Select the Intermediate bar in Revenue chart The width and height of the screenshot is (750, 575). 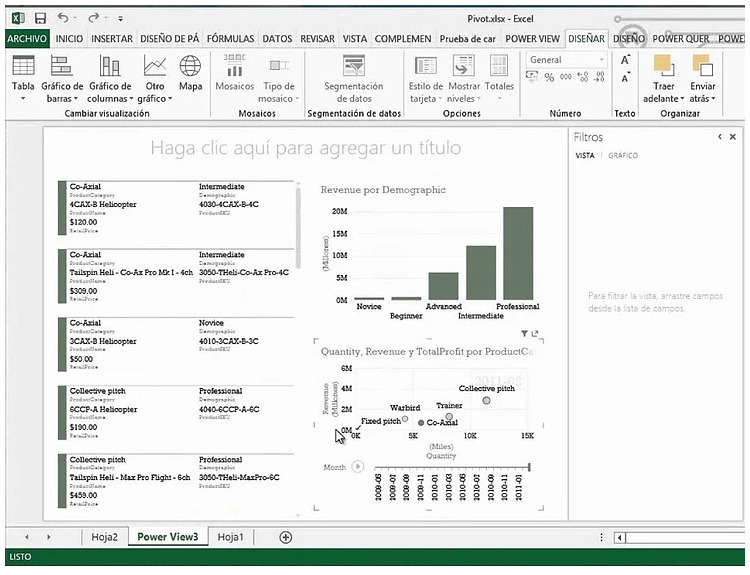point(481,273)
